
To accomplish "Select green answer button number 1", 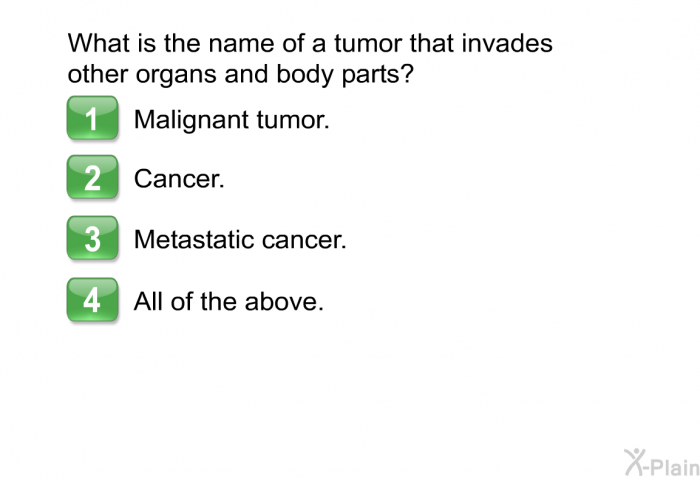I will click(92, 118).
